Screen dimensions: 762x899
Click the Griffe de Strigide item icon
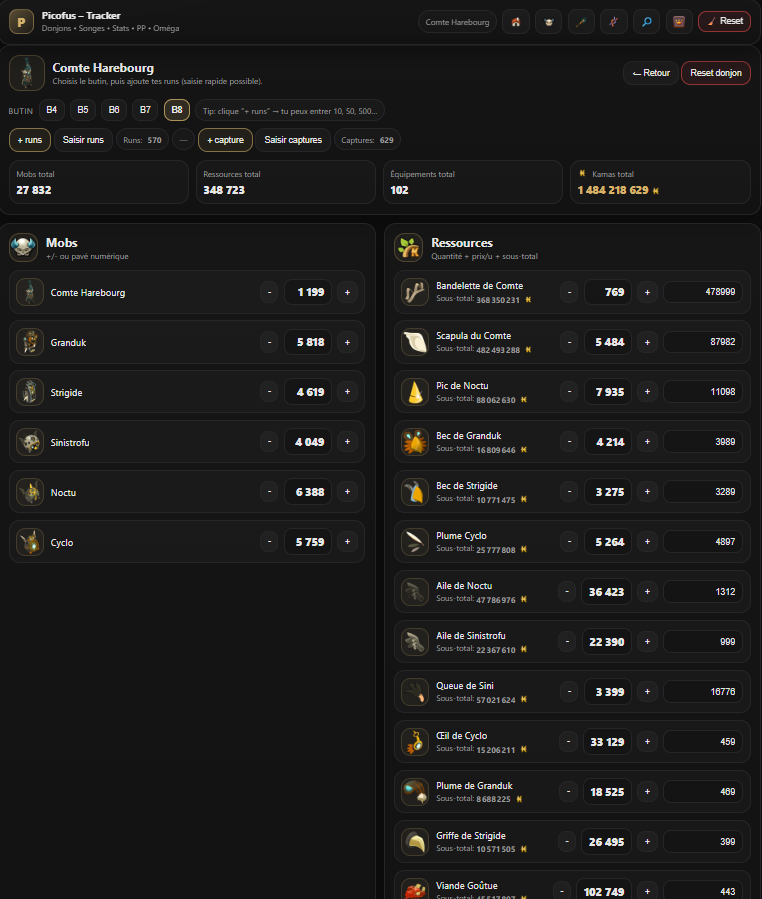pyautogui.click(x=415, y=842)
